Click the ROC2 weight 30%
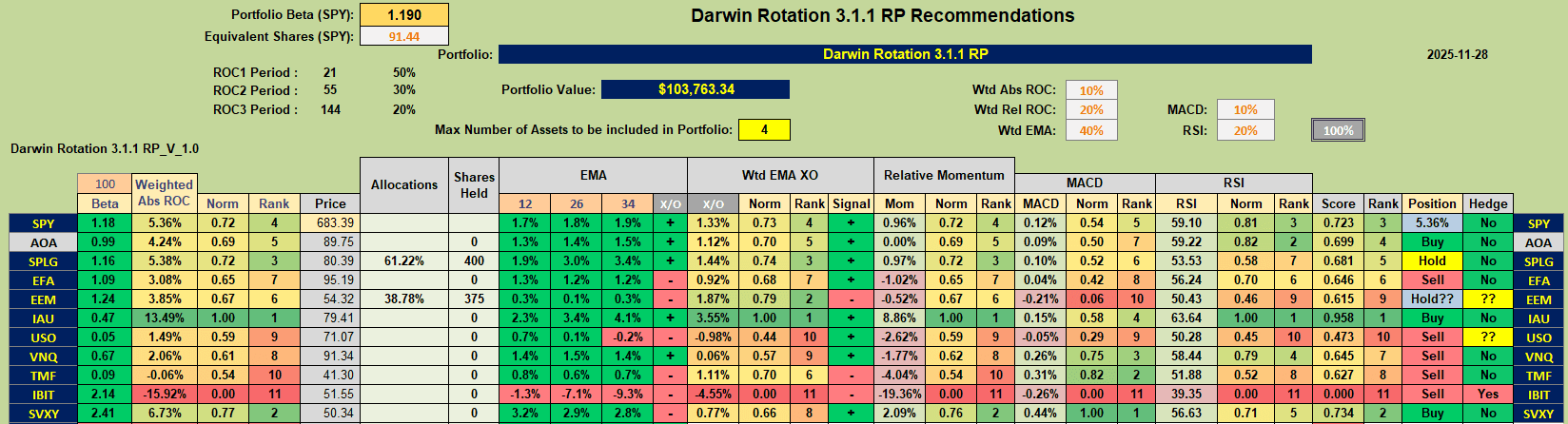Viewport: 1568px width, 424px height. point(404,90)
